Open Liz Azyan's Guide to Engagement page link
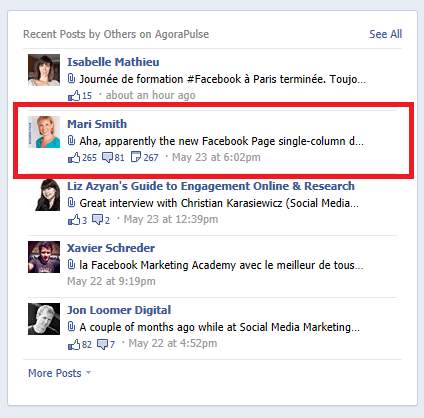The image size is (424, 418). click(211, 186)
